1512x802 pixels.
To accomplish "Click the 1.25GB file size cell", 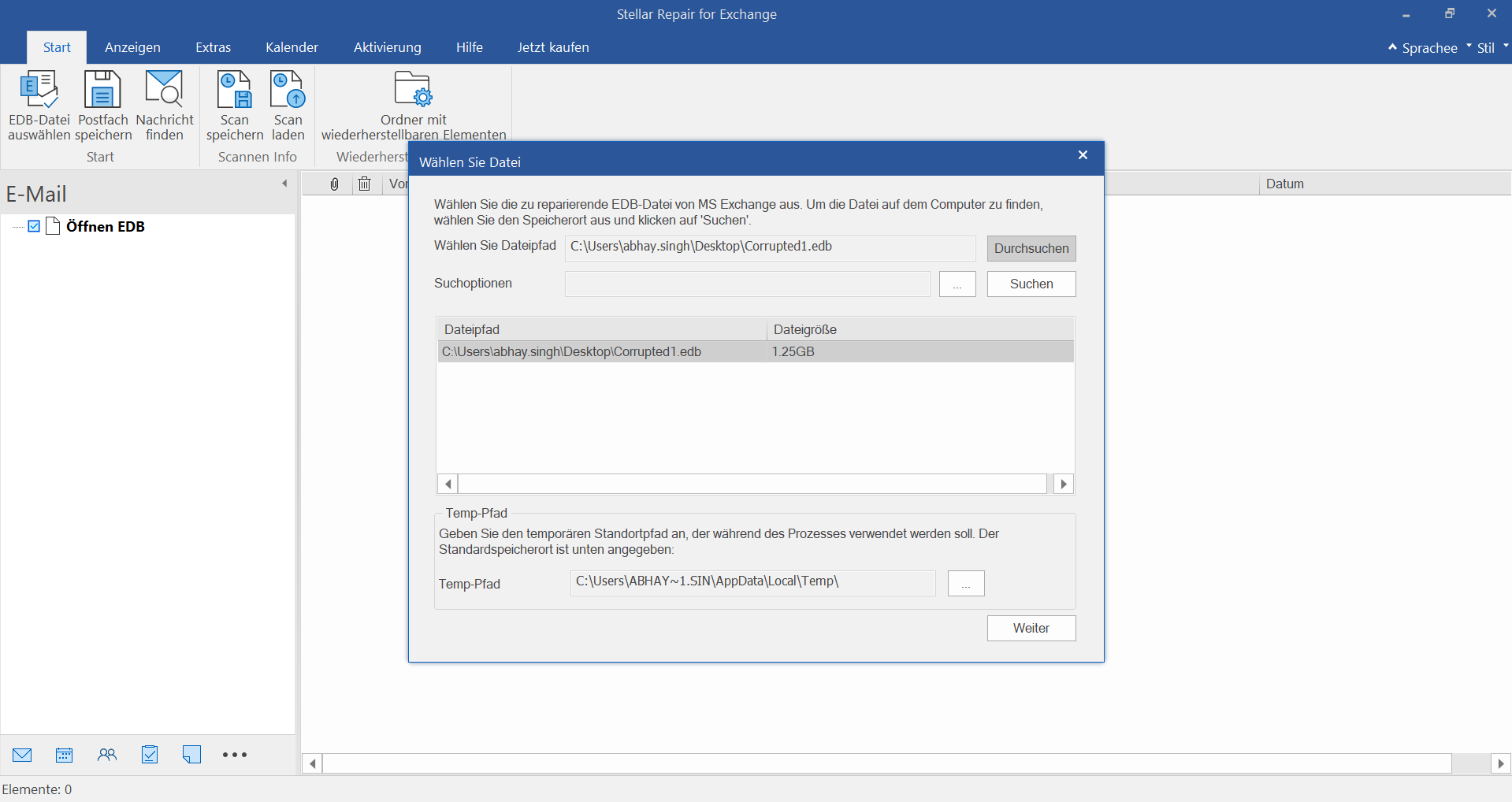I will (x=793, y=351).
